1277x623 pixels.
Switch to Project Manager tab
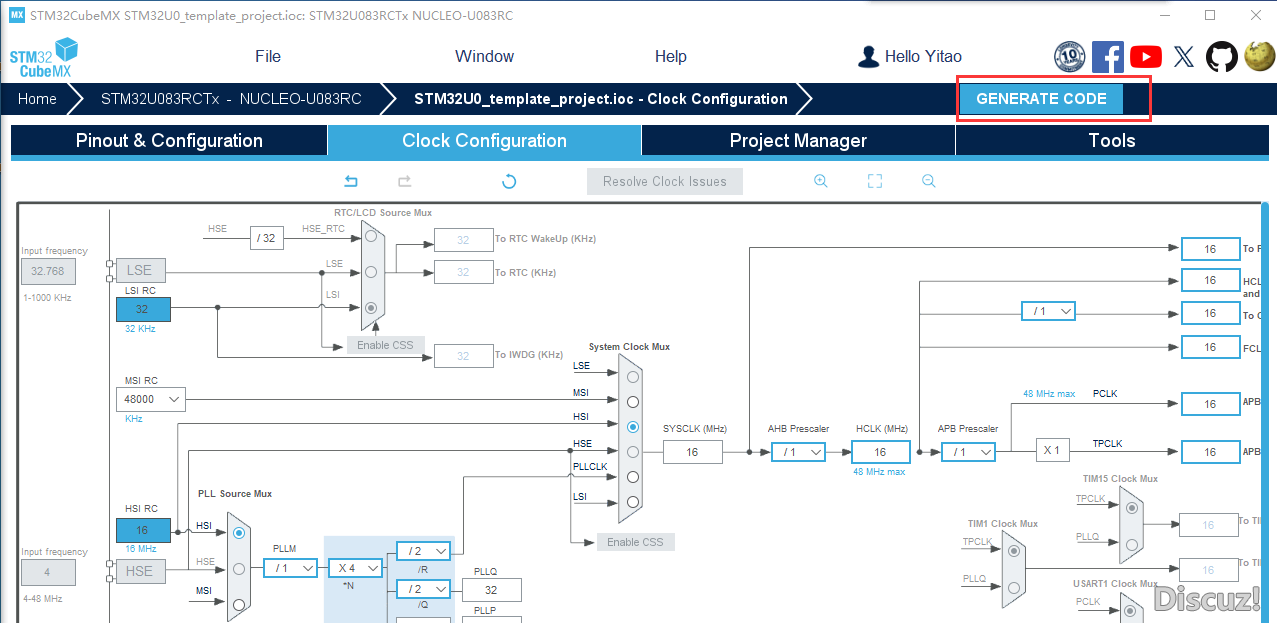pyautogui.click(x=798, y=141)
